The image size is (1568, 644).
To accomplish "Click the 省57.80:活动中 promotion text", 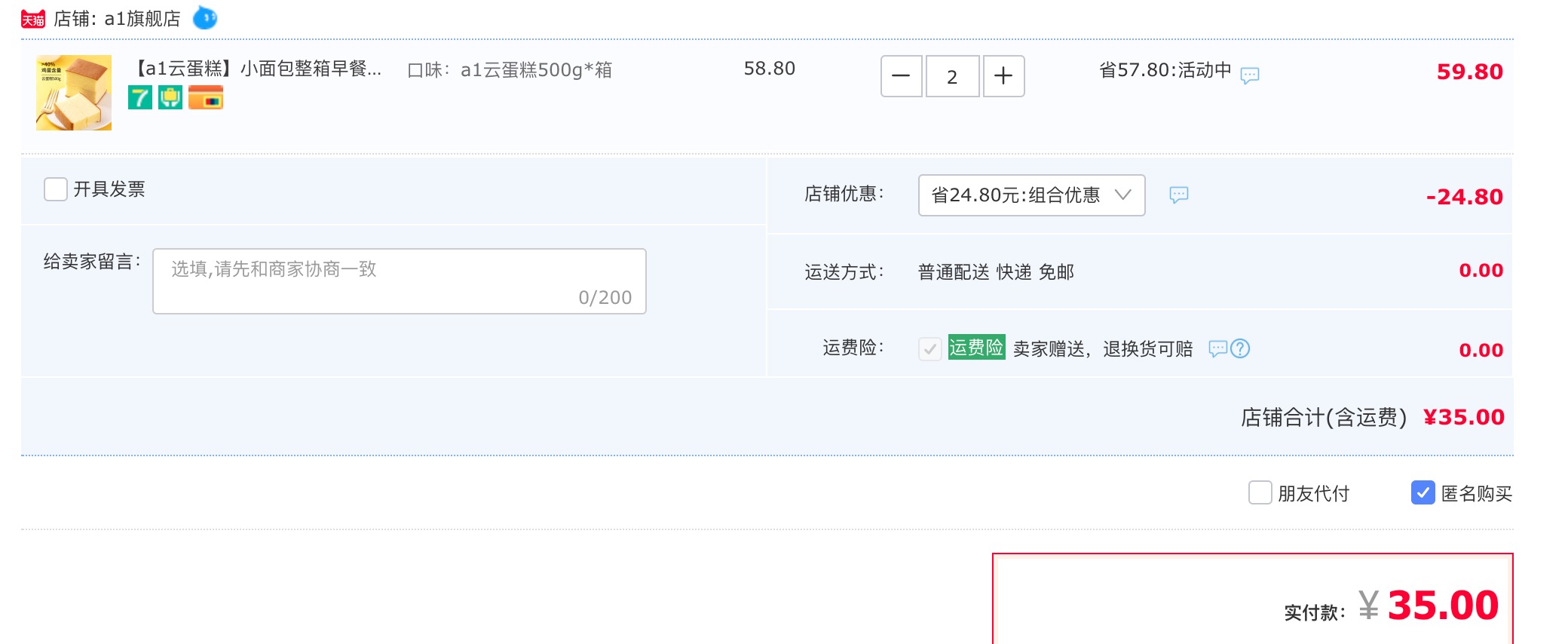I will tap(1165, 70).
